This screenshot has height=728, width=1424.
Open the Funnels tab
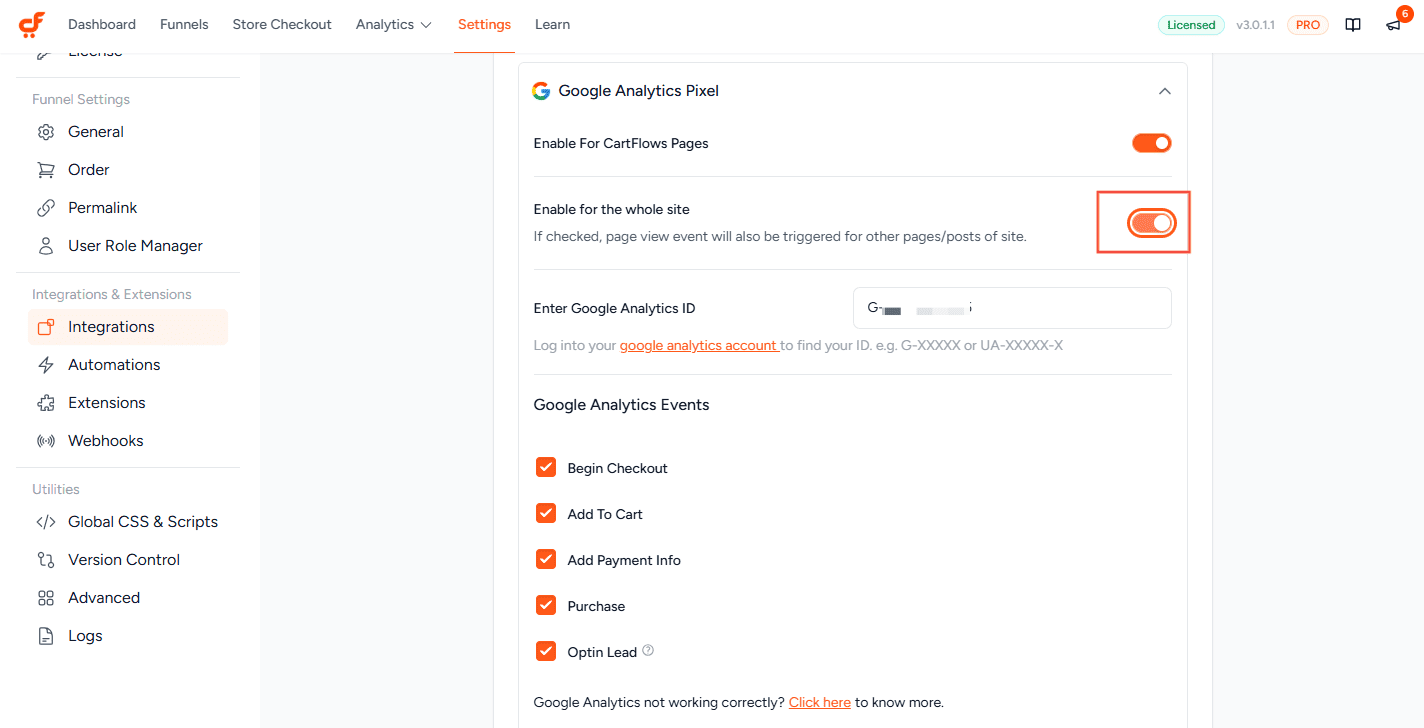click(184, 24)
